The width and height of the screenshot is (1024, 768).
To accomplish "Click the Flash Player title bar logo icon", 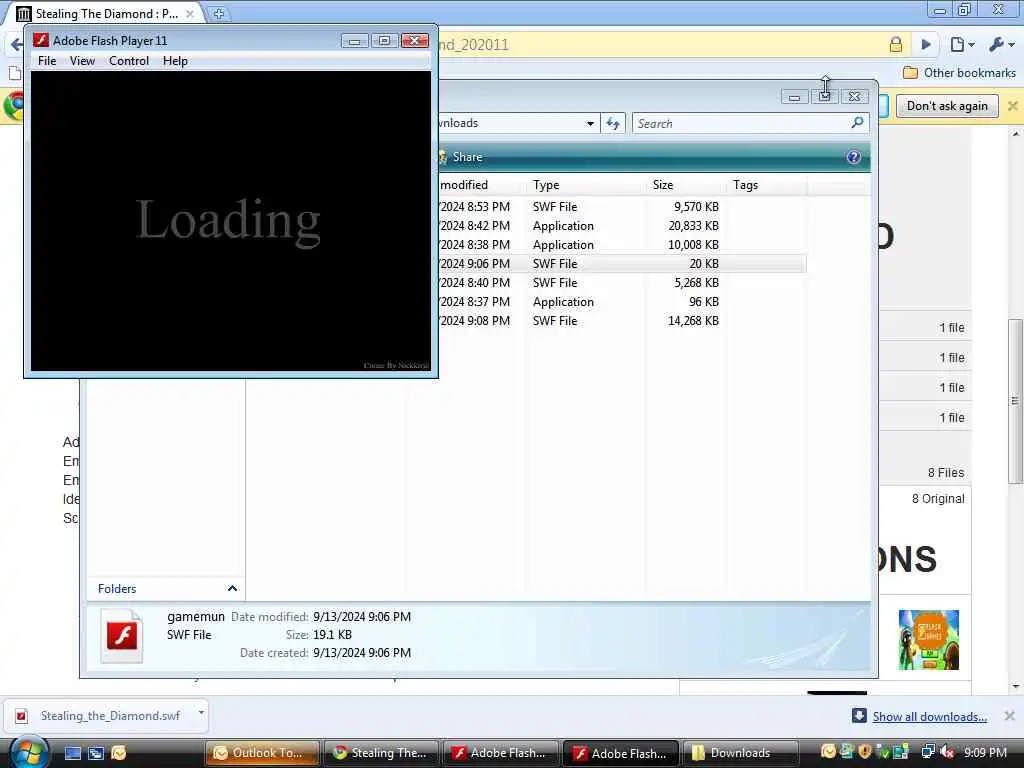I will click(41, 40).
